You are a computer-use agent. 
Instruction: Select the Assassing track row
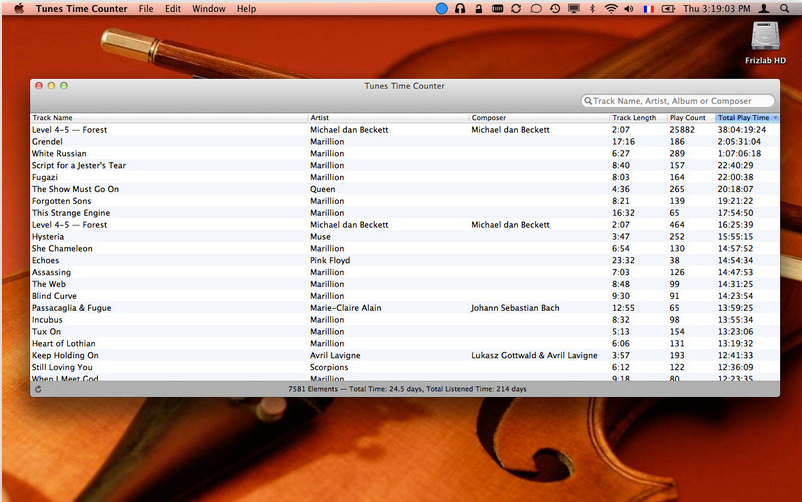point(405,272)
